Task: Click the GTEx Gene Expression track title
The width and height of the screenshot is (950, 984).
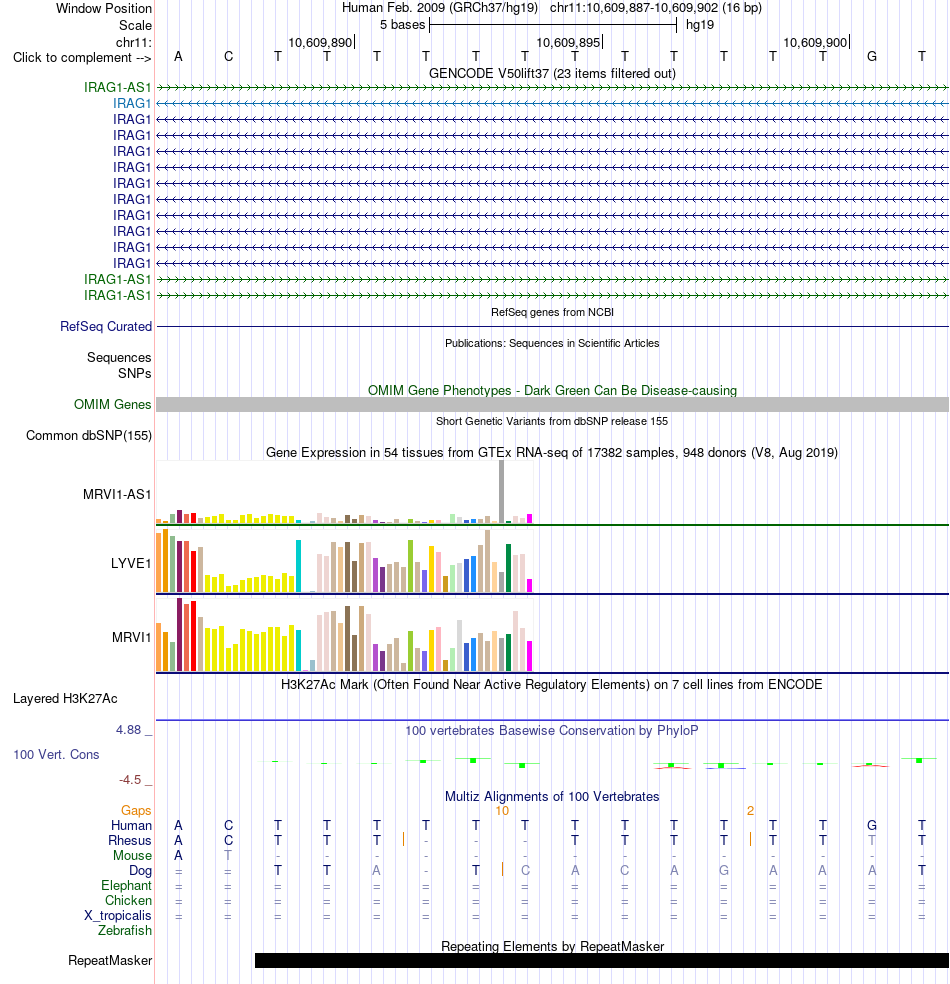Action: (x=552, y=452)
